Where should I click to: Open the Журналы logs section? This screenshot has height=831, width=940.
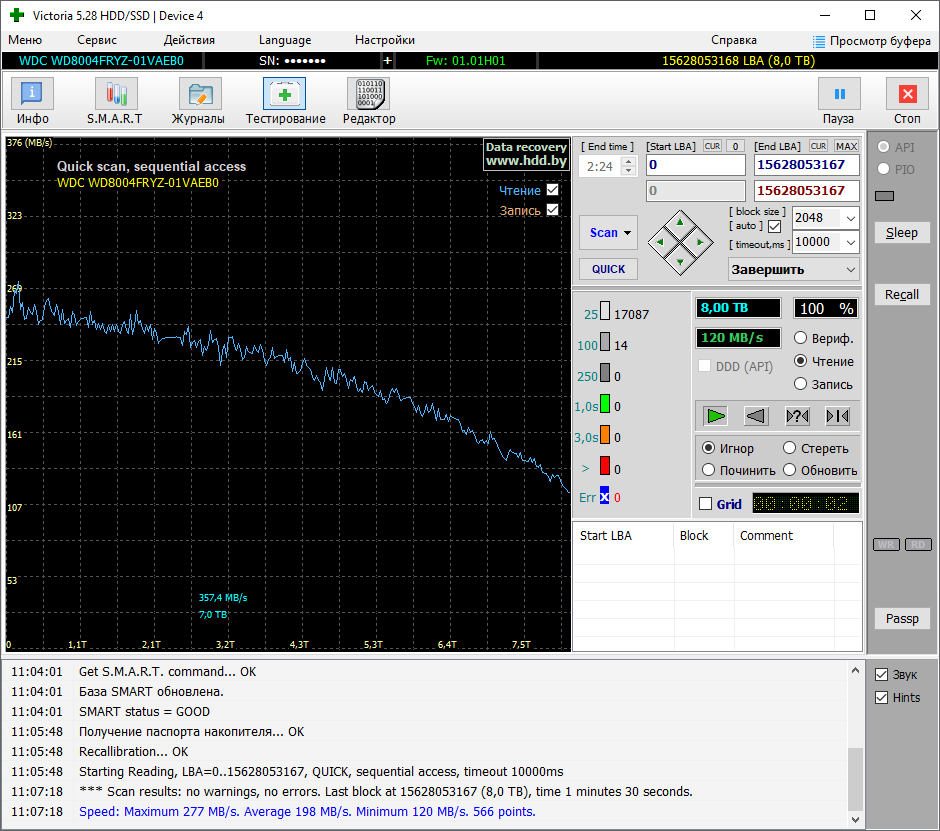click(x=199, y=95)
